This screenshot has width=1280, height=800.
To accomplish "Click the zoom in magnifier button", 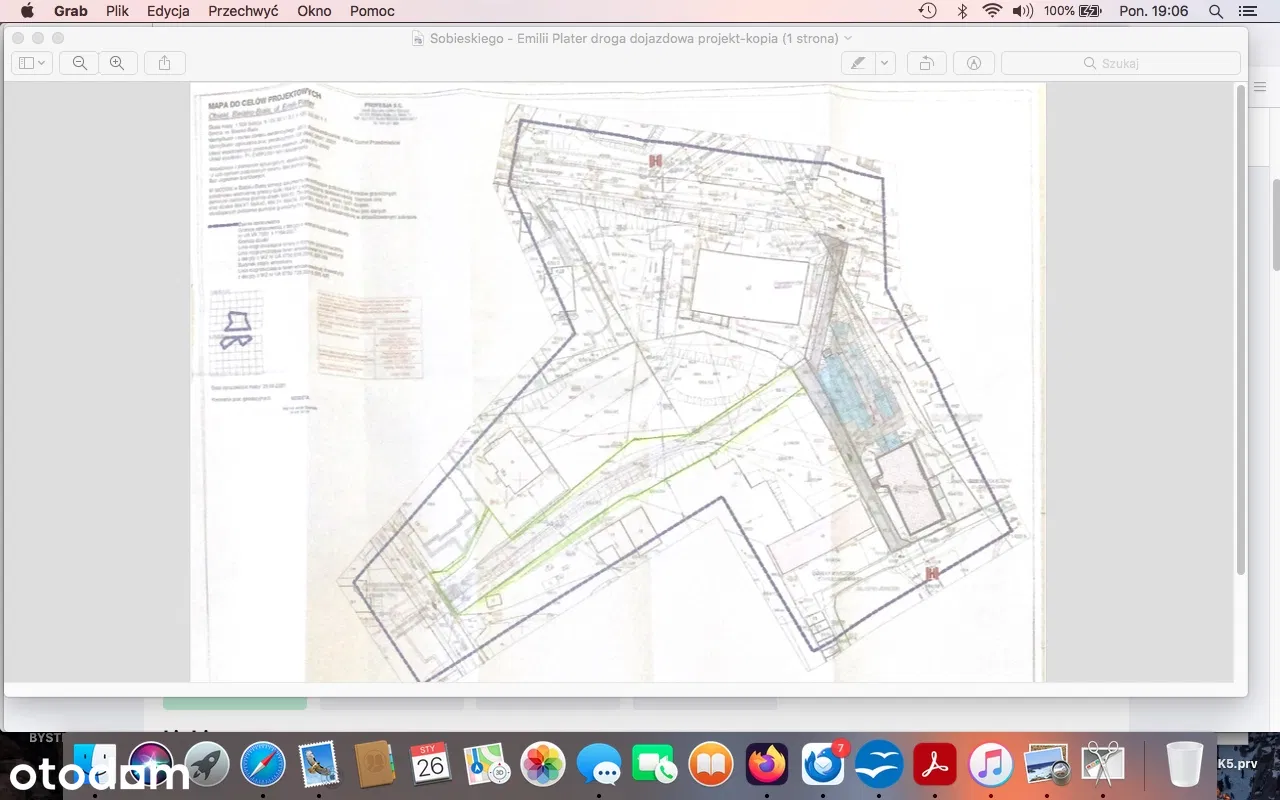I will (x=117, y=63).
